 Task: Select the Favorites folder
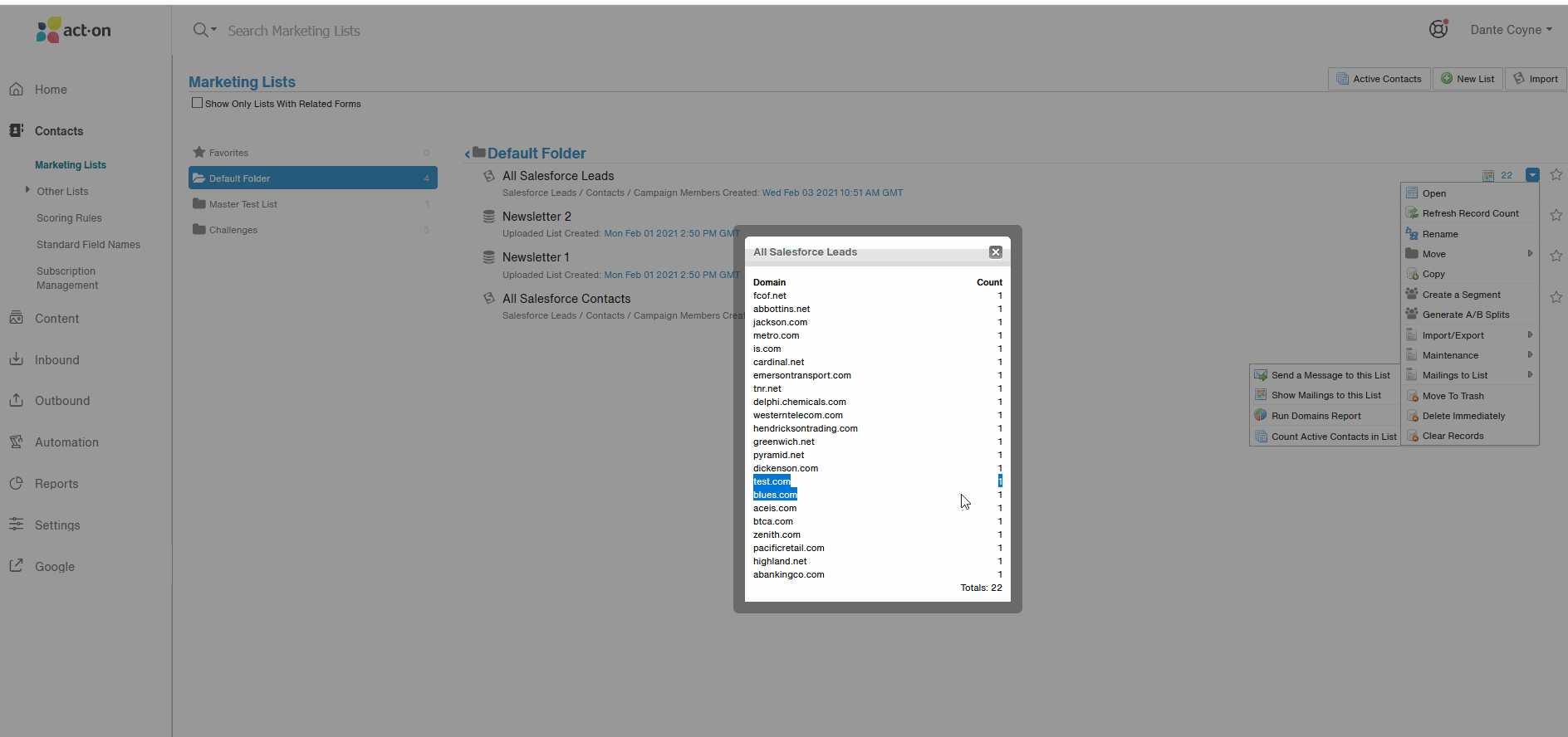pyautogui.click(x=313, y=153)
